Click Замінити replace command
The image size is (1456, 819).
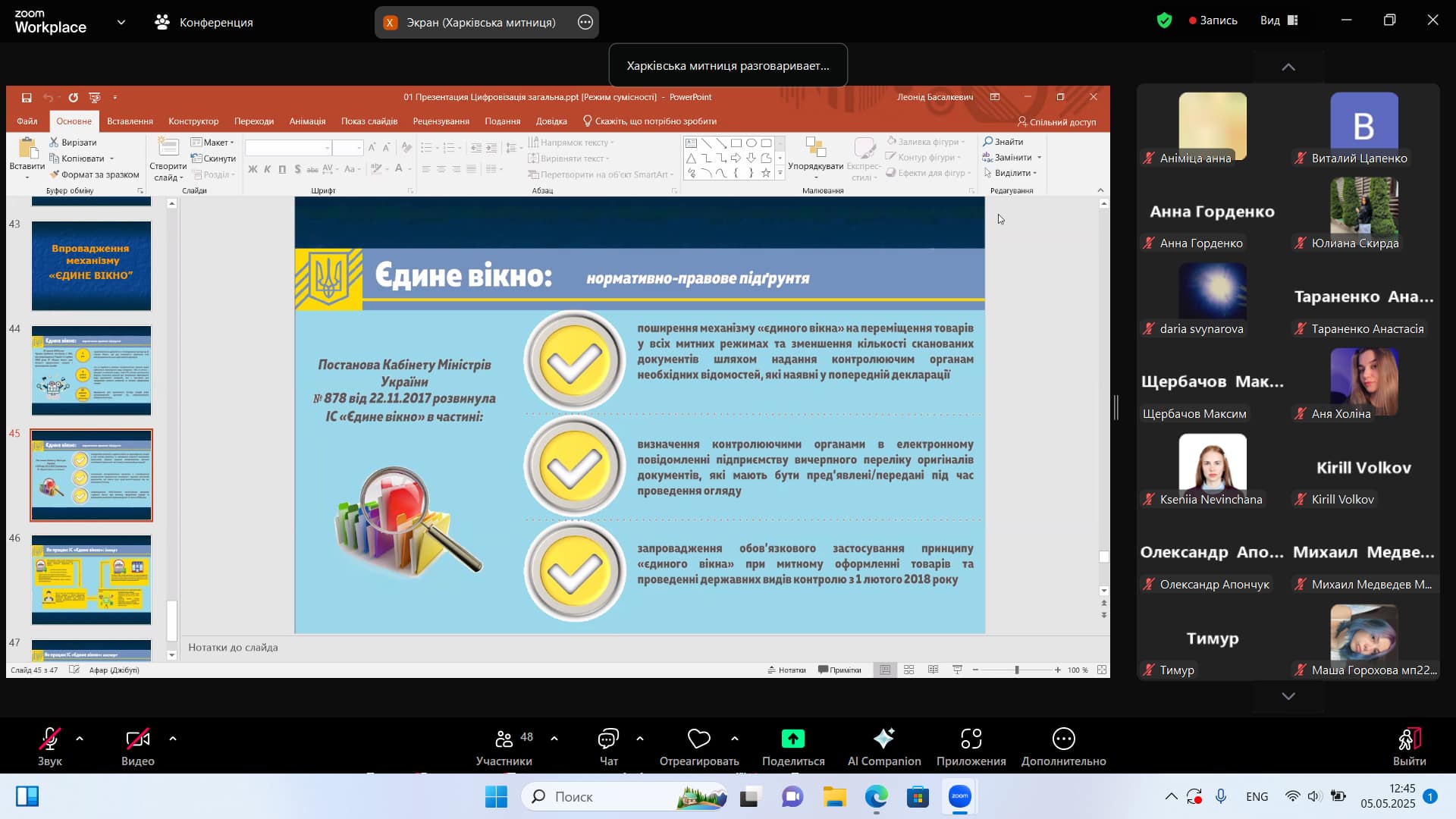coord(1012,158)
